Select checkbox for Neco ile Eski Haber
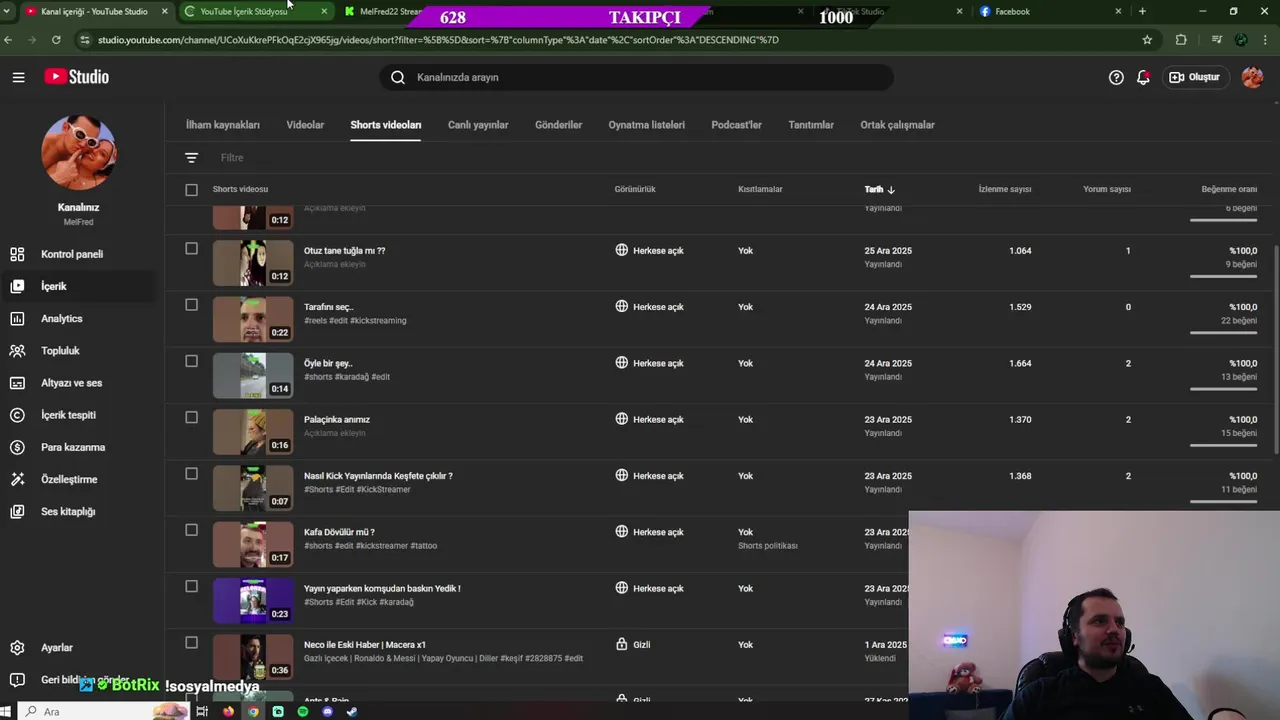The height and width of the screenshot is (720, 1280). (191, 643)
